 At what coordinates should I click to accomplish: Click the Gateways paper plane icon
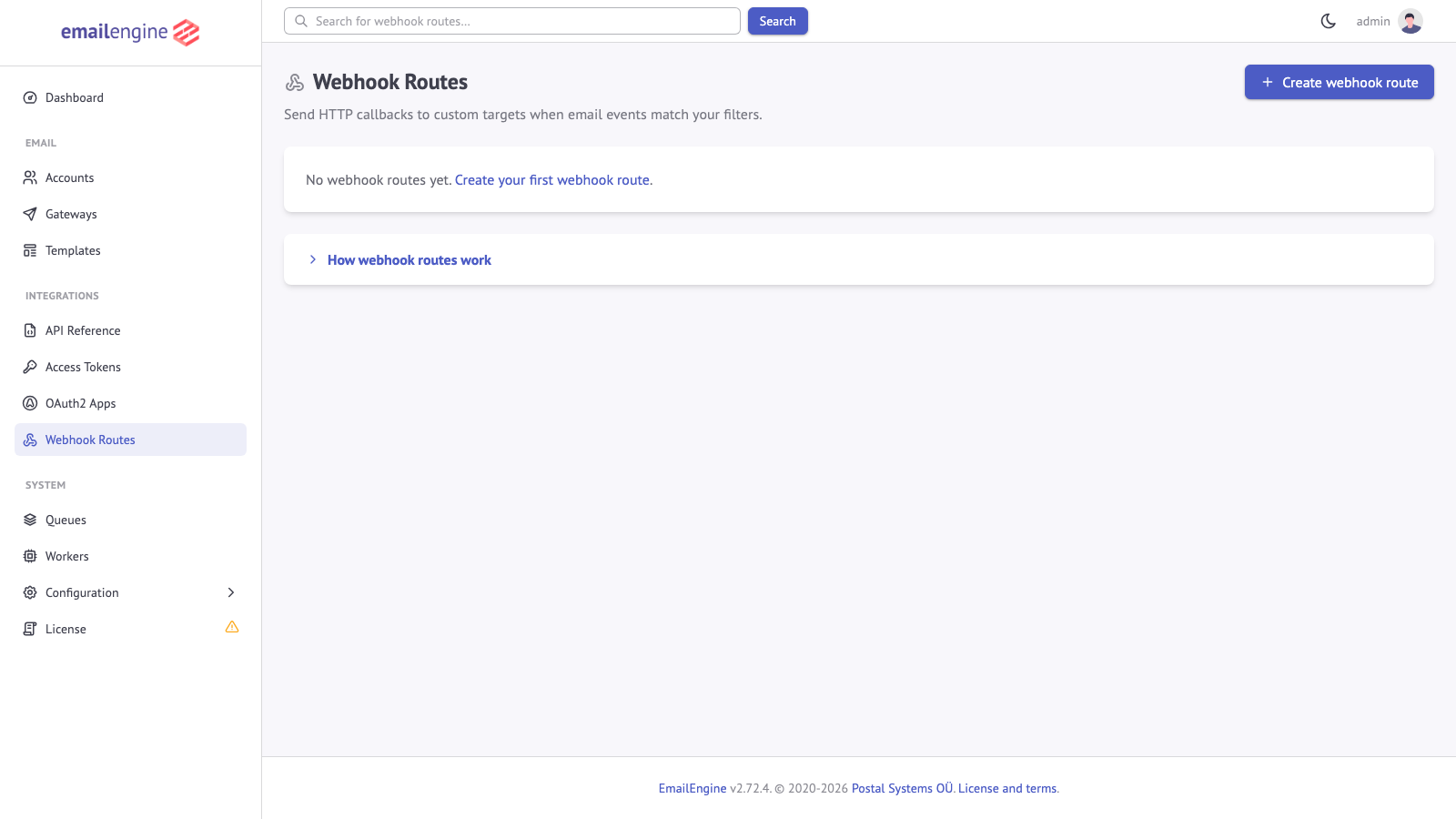[30, 214]
